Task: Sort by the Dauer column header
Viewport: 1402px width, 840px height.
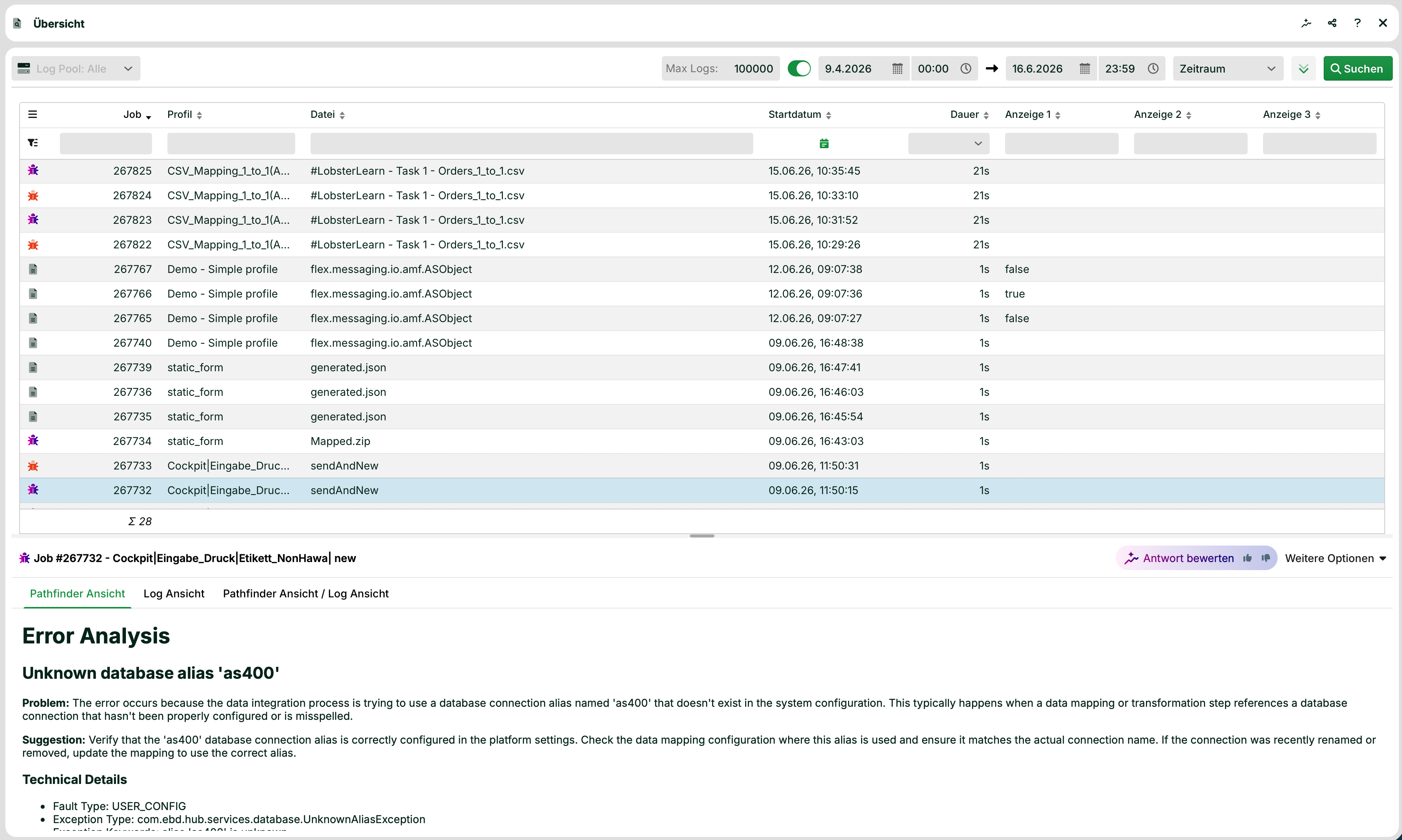Action: 969,114
